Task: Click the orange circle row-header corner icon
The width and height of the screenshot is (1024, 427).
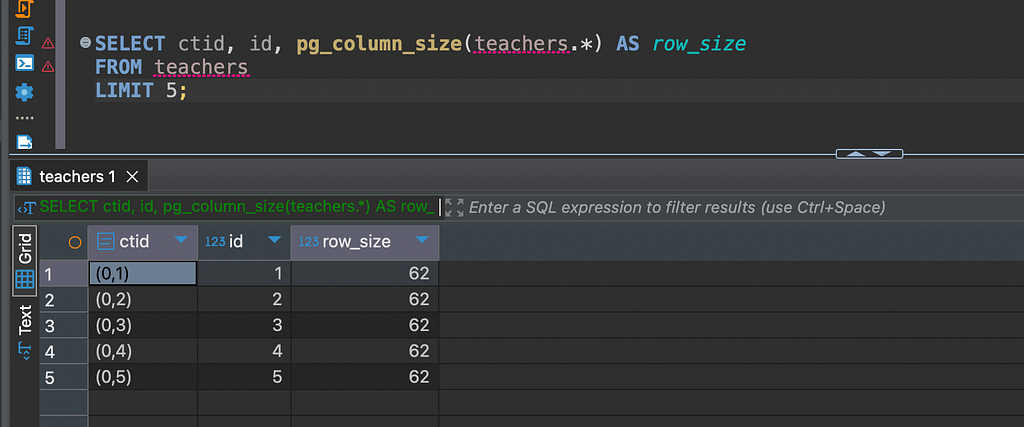Action: click(75, 242)
